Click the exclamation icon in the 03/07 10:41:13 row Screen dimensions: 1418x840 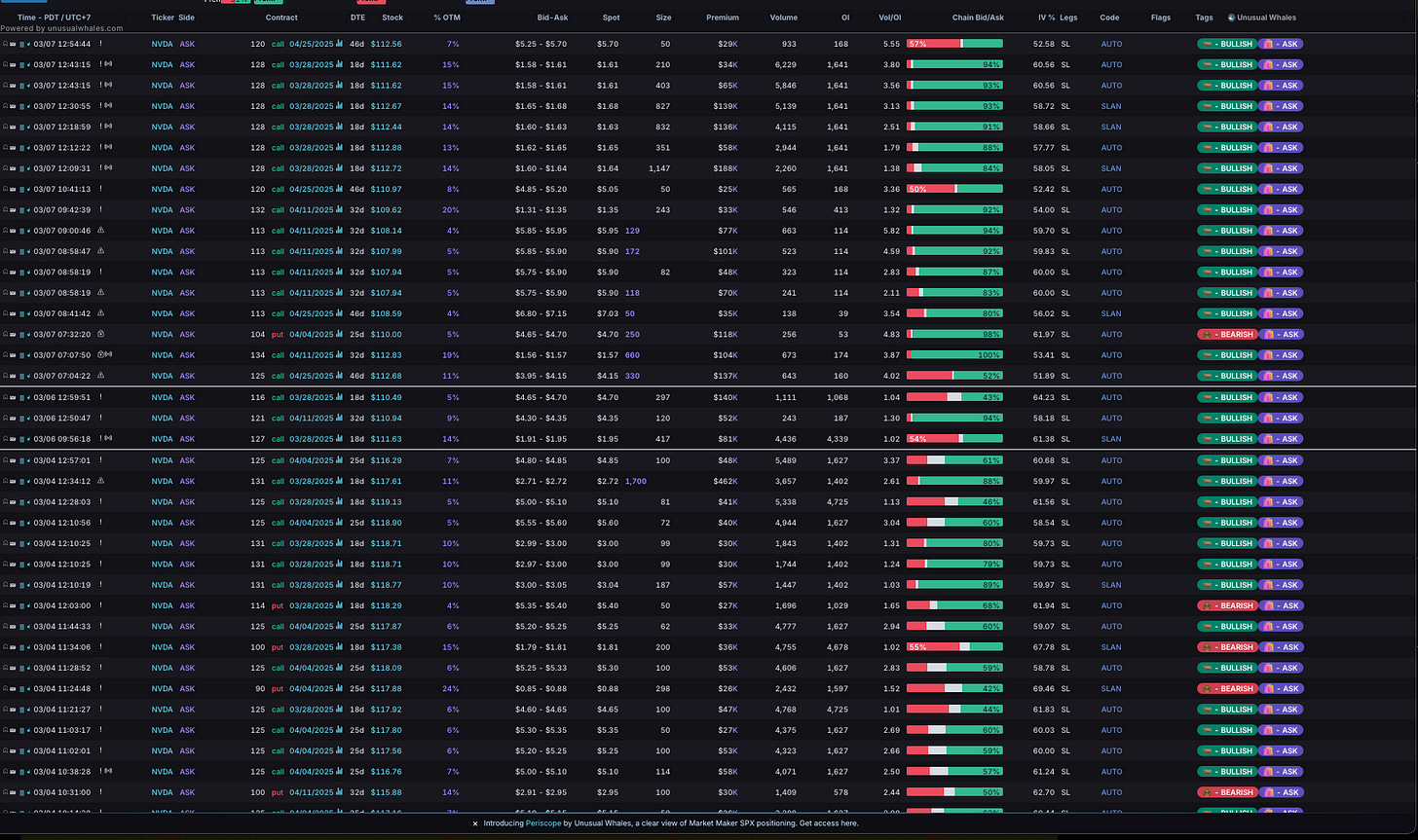[x=101, y=189]
